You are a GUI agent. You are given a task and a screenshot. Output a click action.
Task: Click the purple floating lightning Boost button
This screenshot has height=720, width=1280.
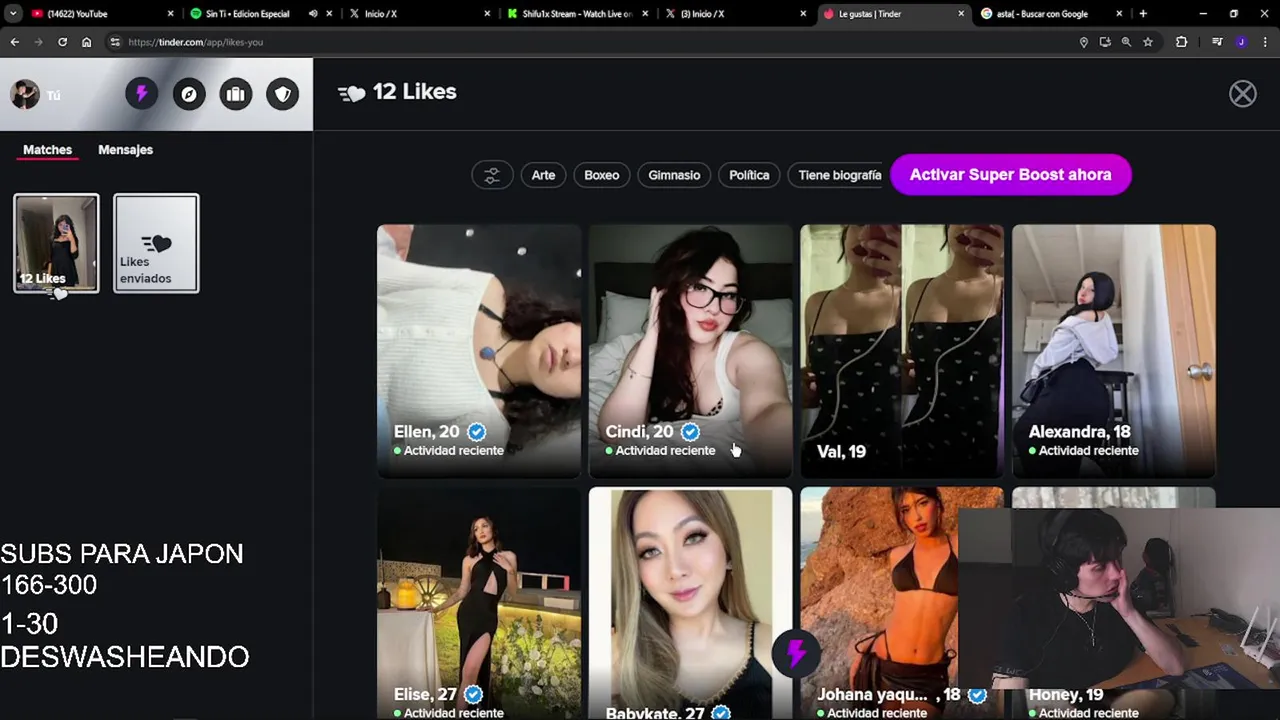(x=796, y=654)
